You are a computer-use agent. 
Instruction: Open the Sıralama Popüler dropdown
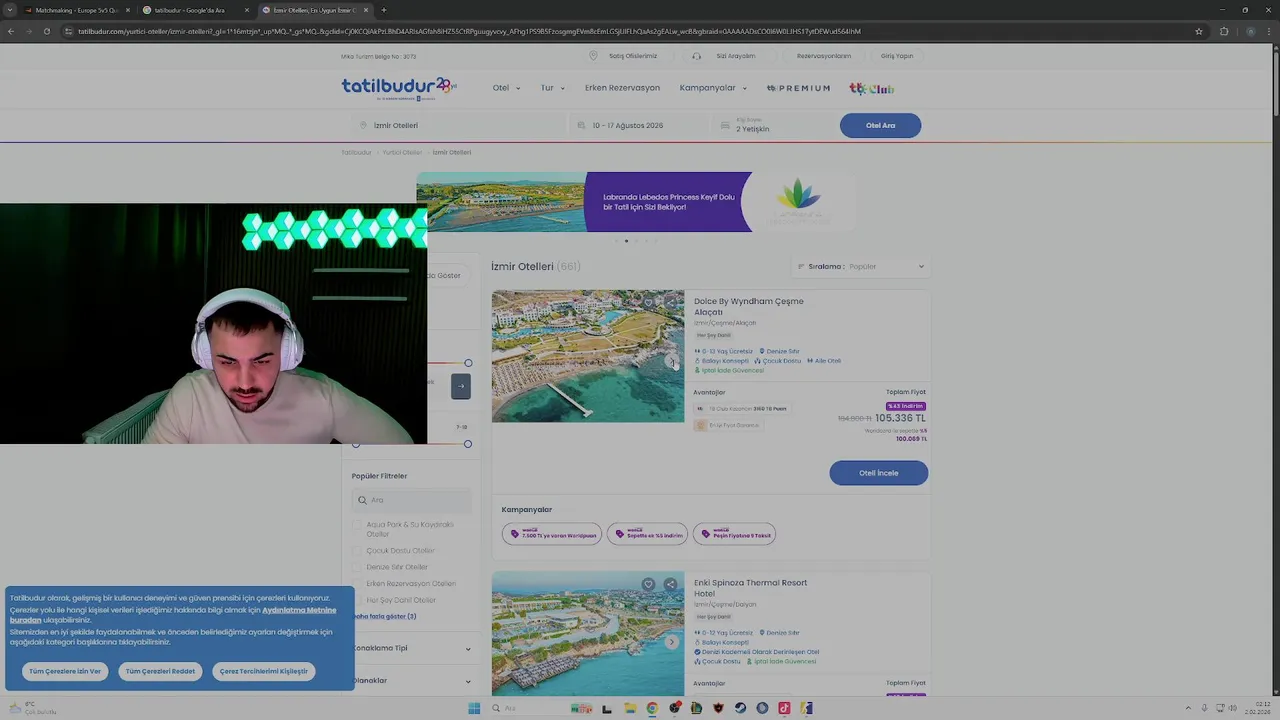861,267
